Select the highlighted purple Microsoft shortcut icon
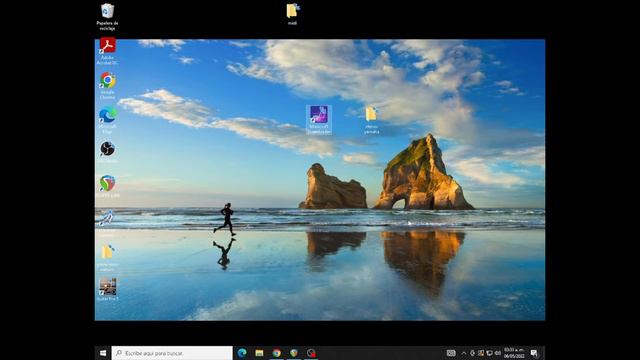This screenshot has height=360, width=640. pos(319,119)
